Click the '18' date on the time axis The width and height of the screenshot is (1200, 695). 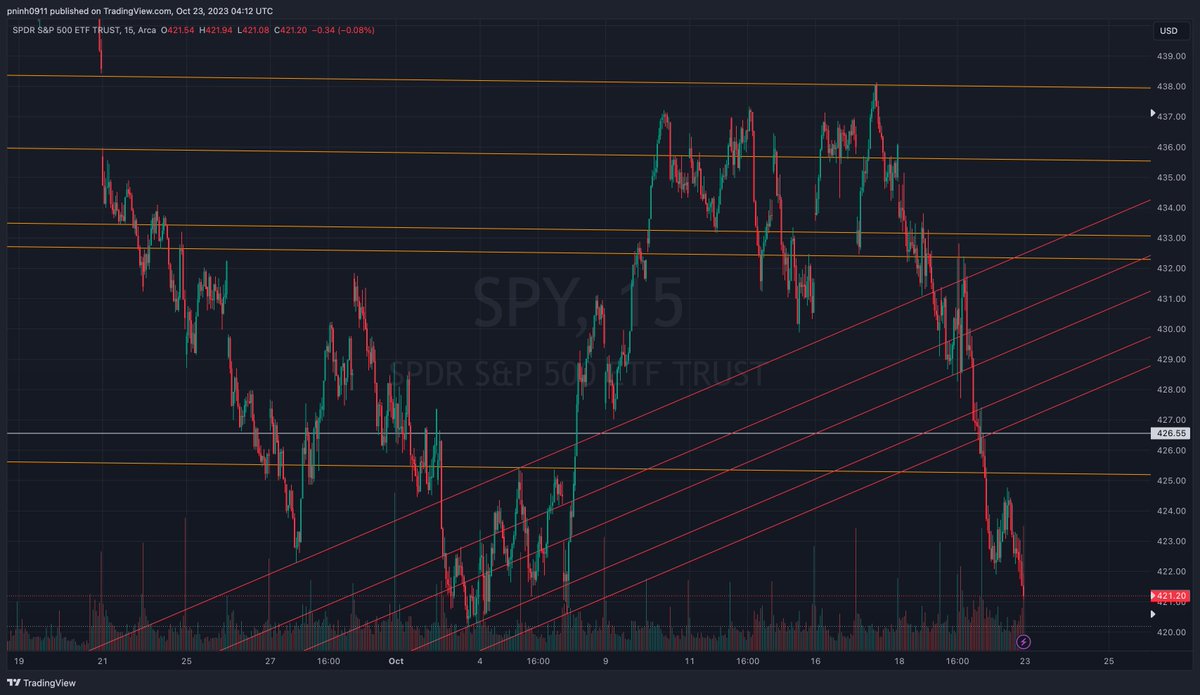point(899,661)
